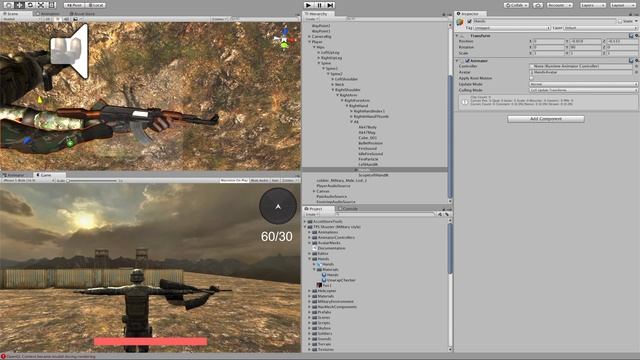Screen dimensions: 640x360
Task: Select the RightHand object in the Hierarchy
Action: [358, 106]
